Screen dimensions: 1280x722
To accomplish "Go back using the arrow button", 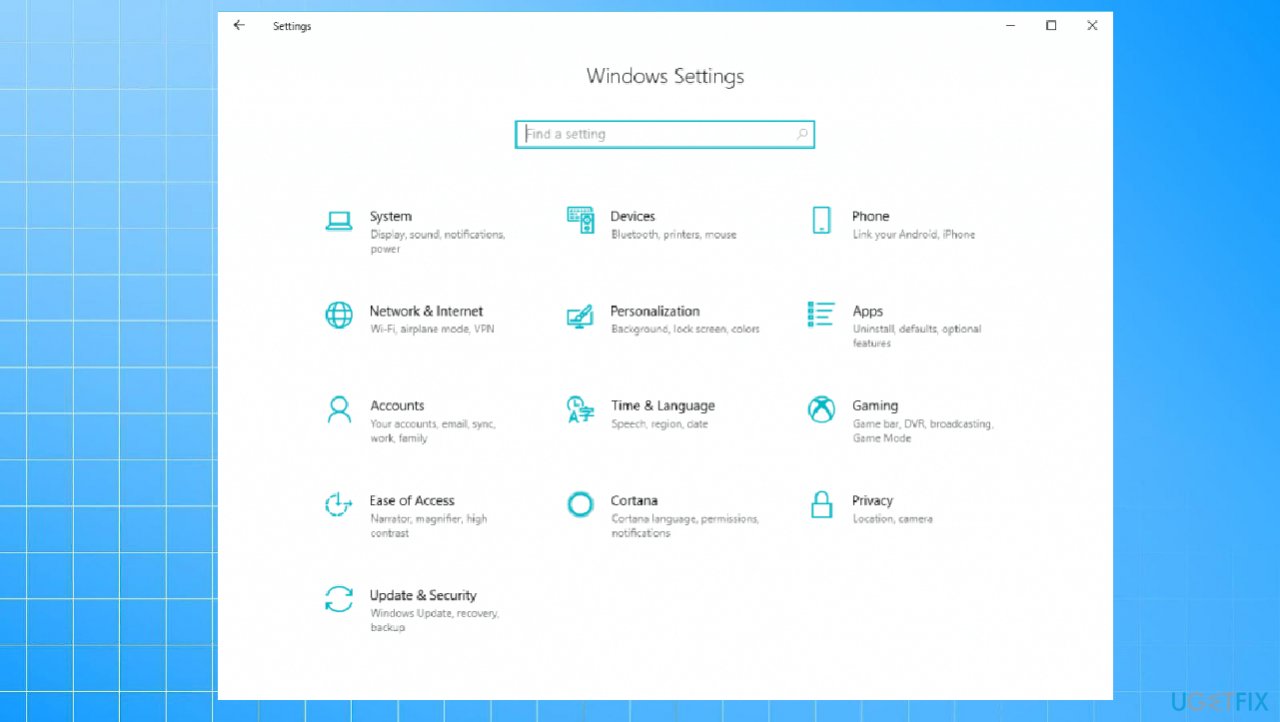I will (x=238, y=26).
